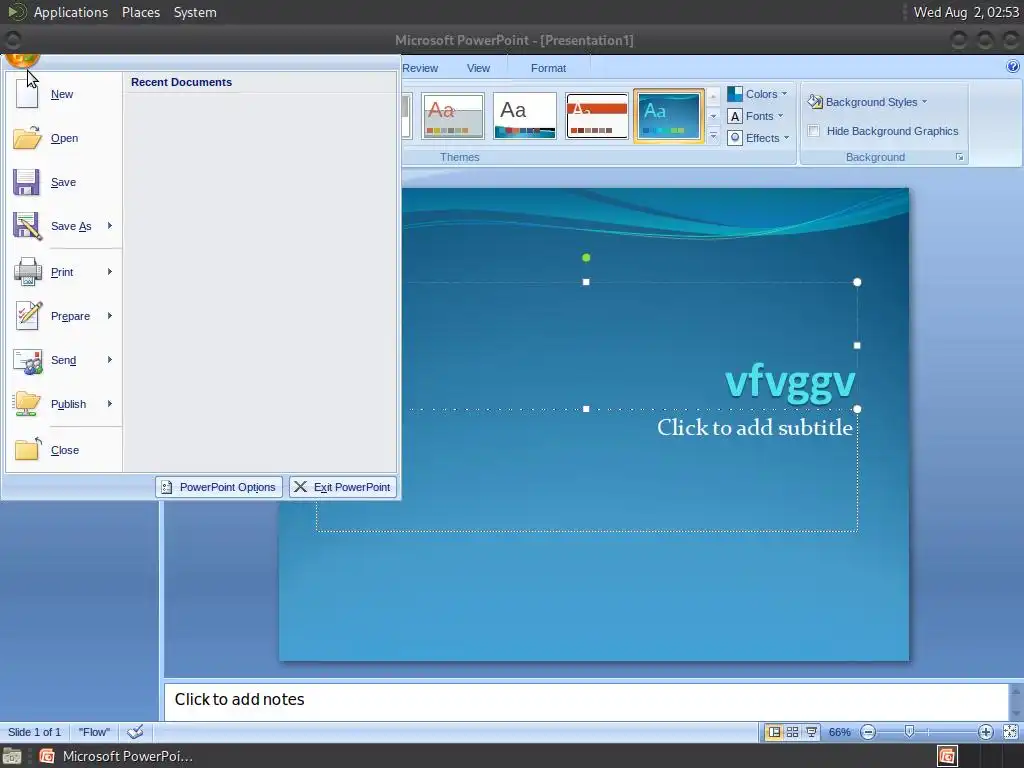Click the zoom out minus icon
The width and height of the screenshot is (1024, 768).
pyautogui.click(x=868, y=732)
